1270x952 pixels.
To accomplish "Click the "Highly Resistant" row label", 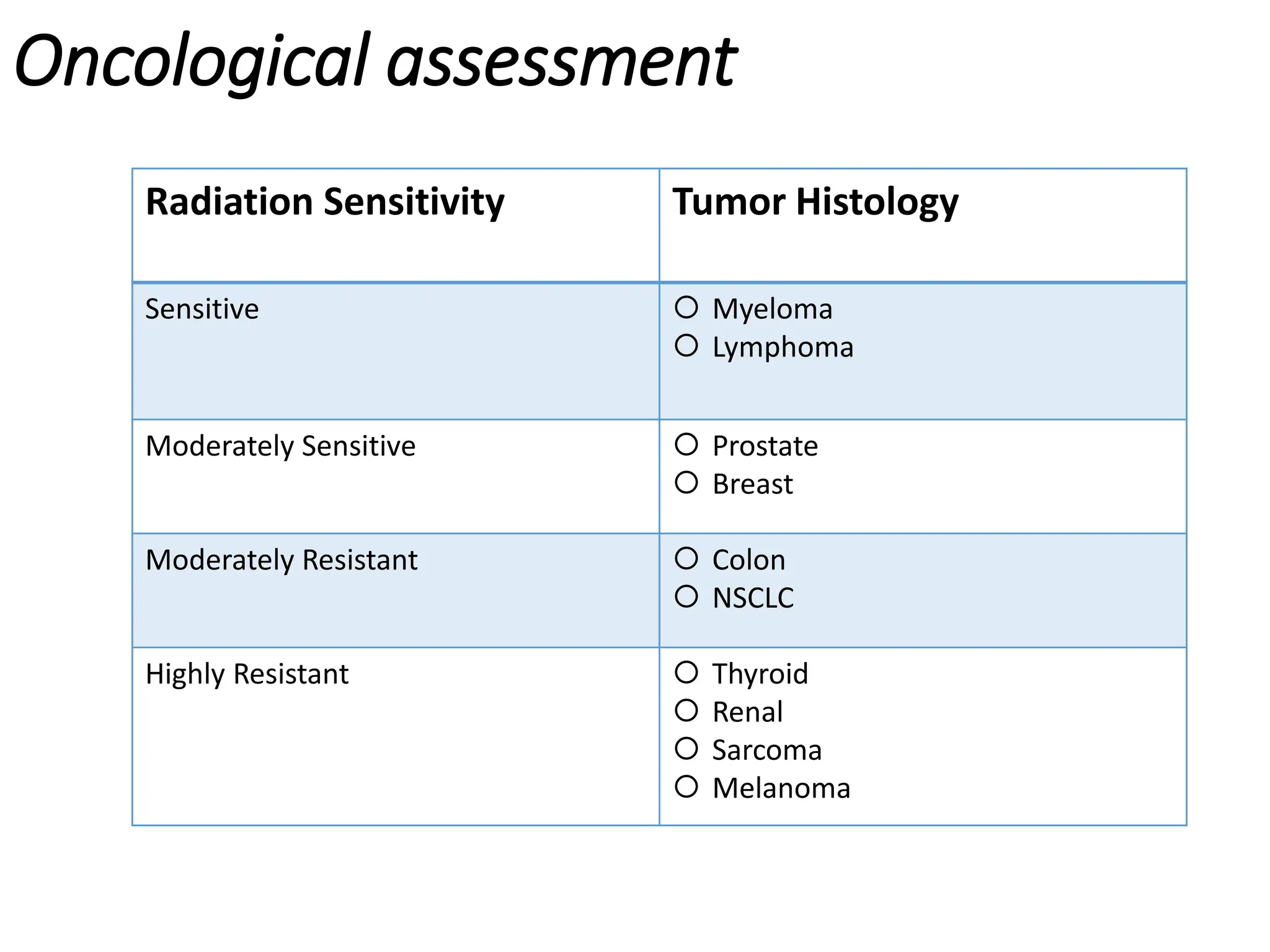I will [247, 674].
